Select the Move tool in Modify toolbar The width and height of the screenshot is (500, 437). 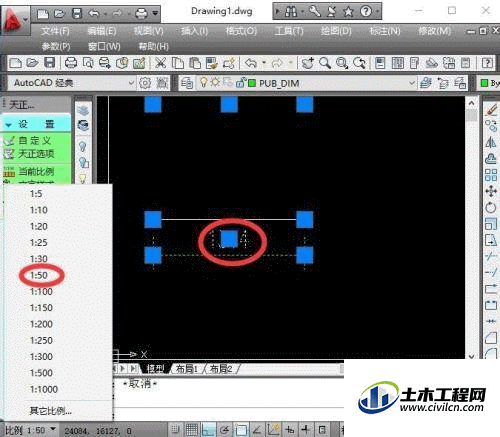[491, 191]
